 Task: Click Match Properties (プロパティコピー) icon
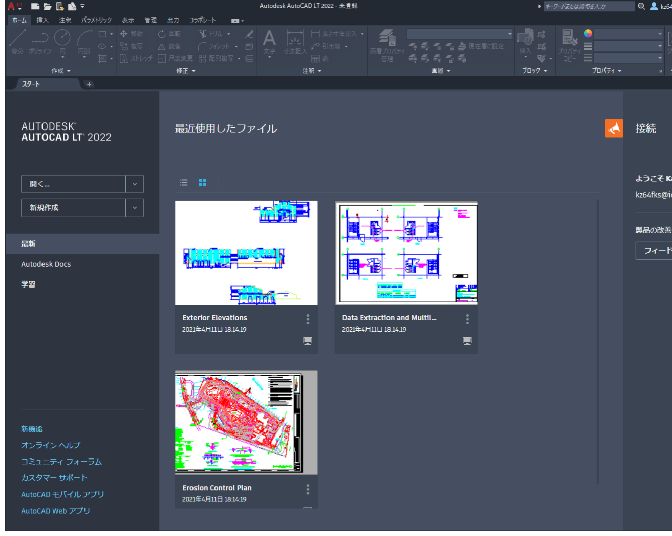(x=569, y=44)
